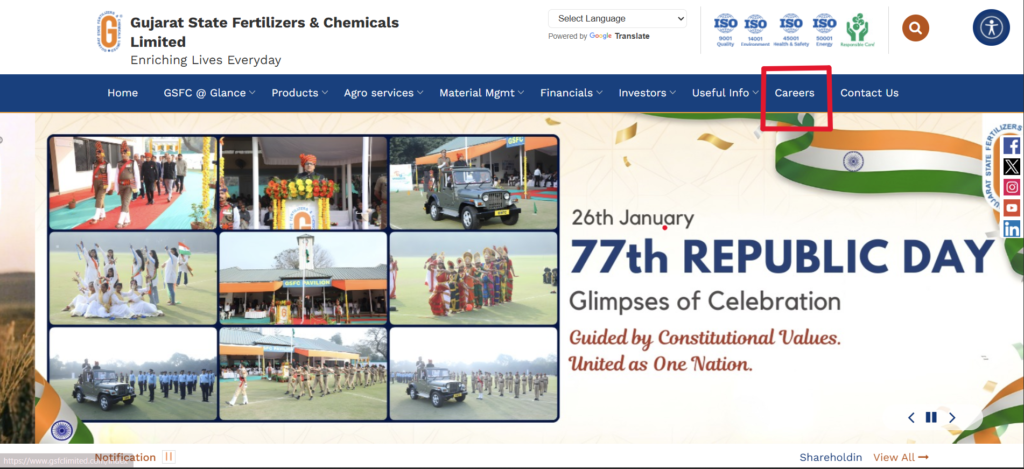Go to previous banner slide arrow
Screen dimensions: 1024x469
click(911, 417)
